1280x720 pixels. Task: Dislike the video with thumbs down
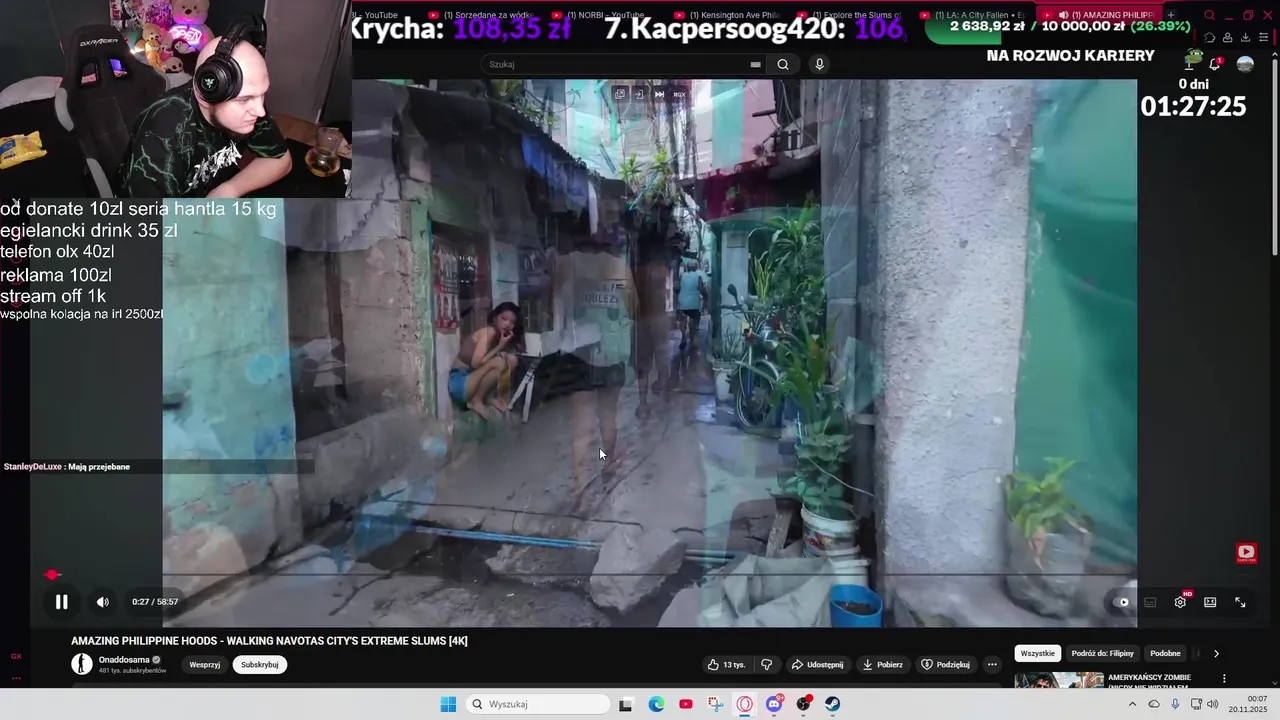pos(767,665)
